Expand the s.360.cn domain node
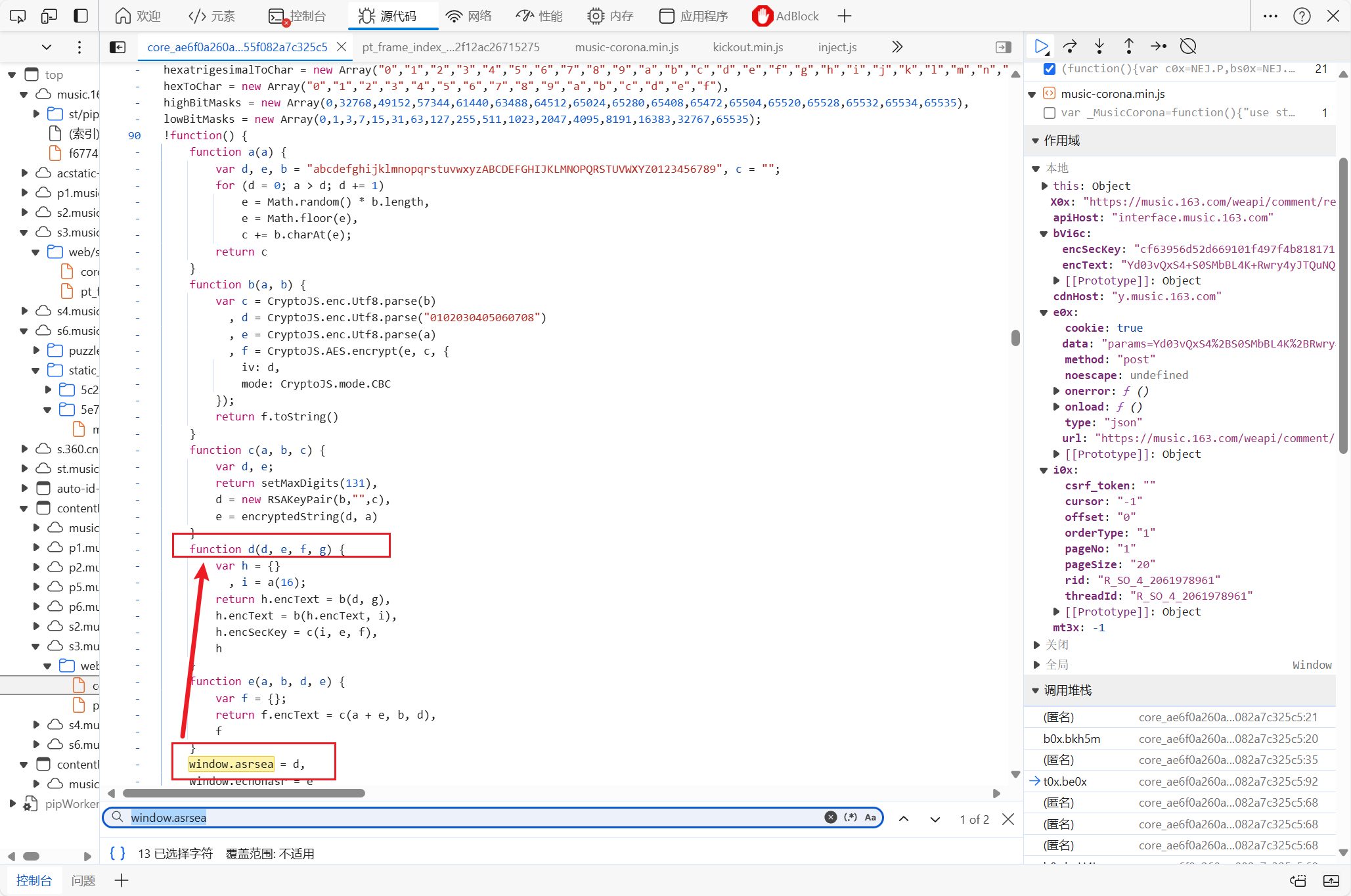 coord(24,449)
